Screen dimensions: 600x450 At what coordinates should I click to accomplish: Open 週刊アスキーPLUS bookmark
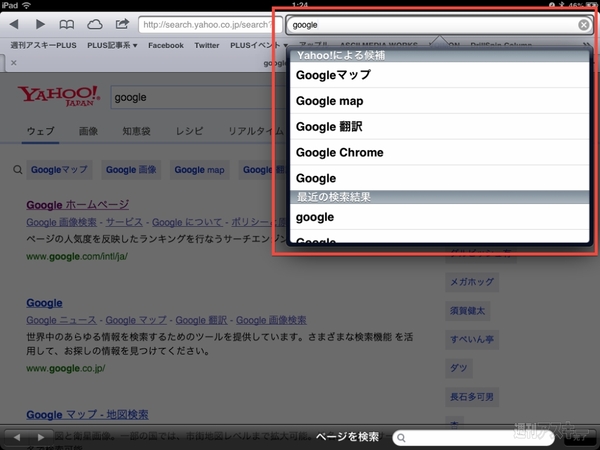point(43,45)
